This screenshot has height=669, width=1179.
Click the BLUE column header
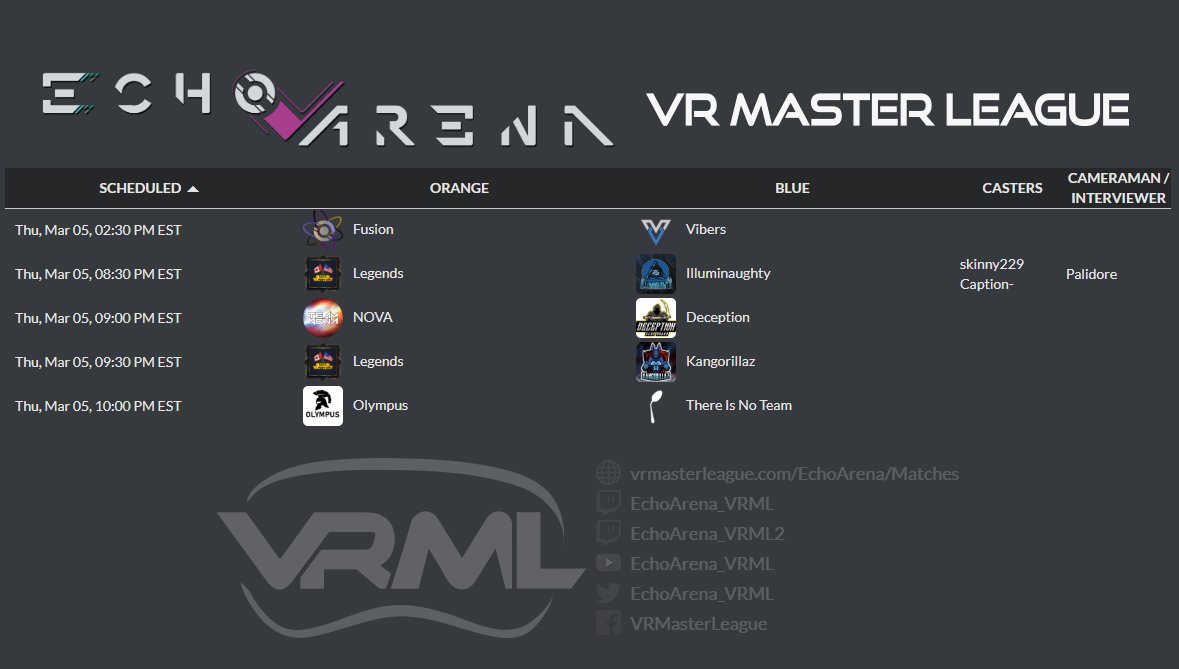[x=793, y=188]
